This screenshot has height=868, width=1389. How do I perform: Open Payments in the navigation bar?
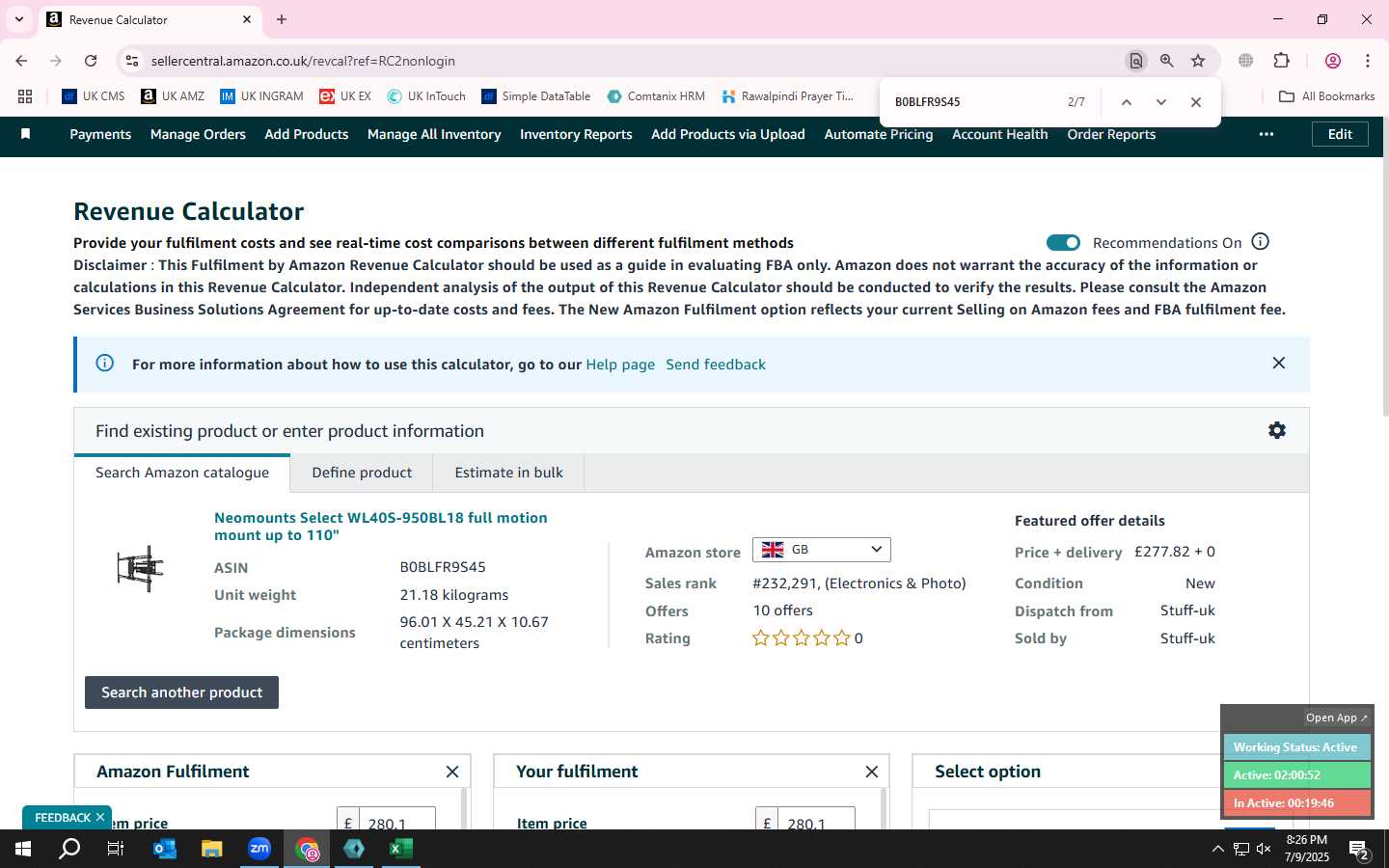100,134
